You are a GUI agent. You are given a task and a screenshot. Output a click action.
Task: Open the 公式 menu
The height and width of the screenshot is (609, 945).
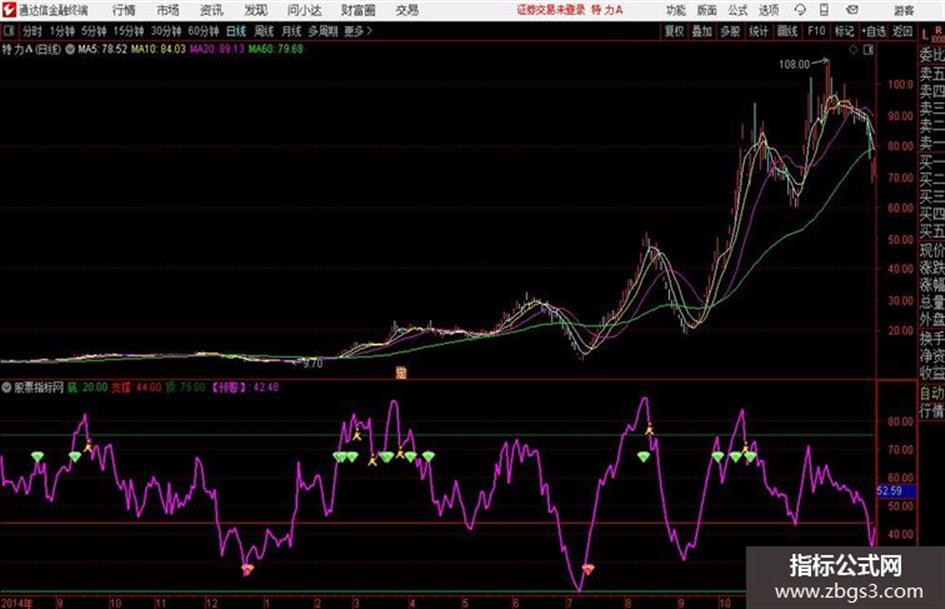click(738, 10)
